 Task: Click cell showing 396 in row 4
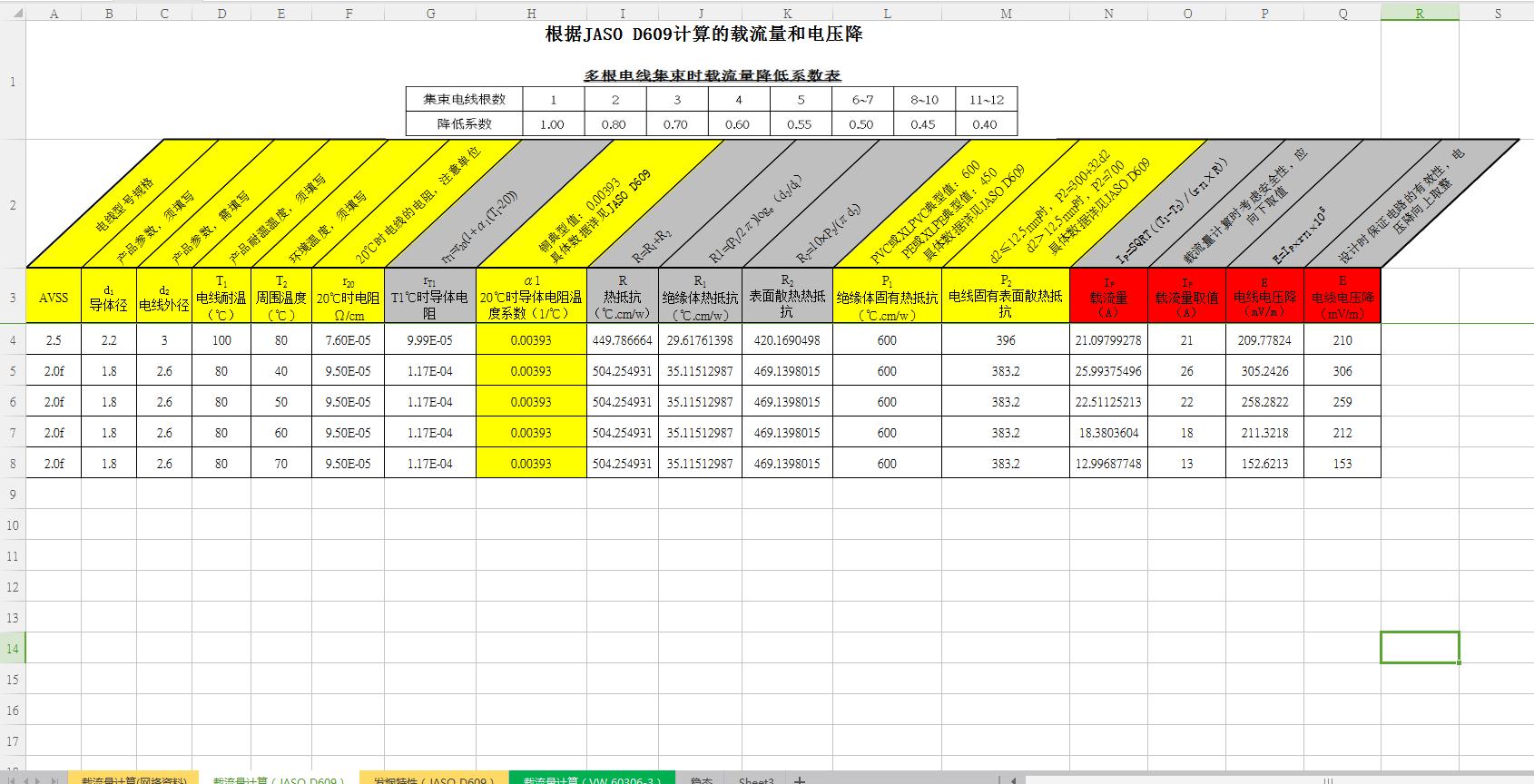click(1005, 340)
